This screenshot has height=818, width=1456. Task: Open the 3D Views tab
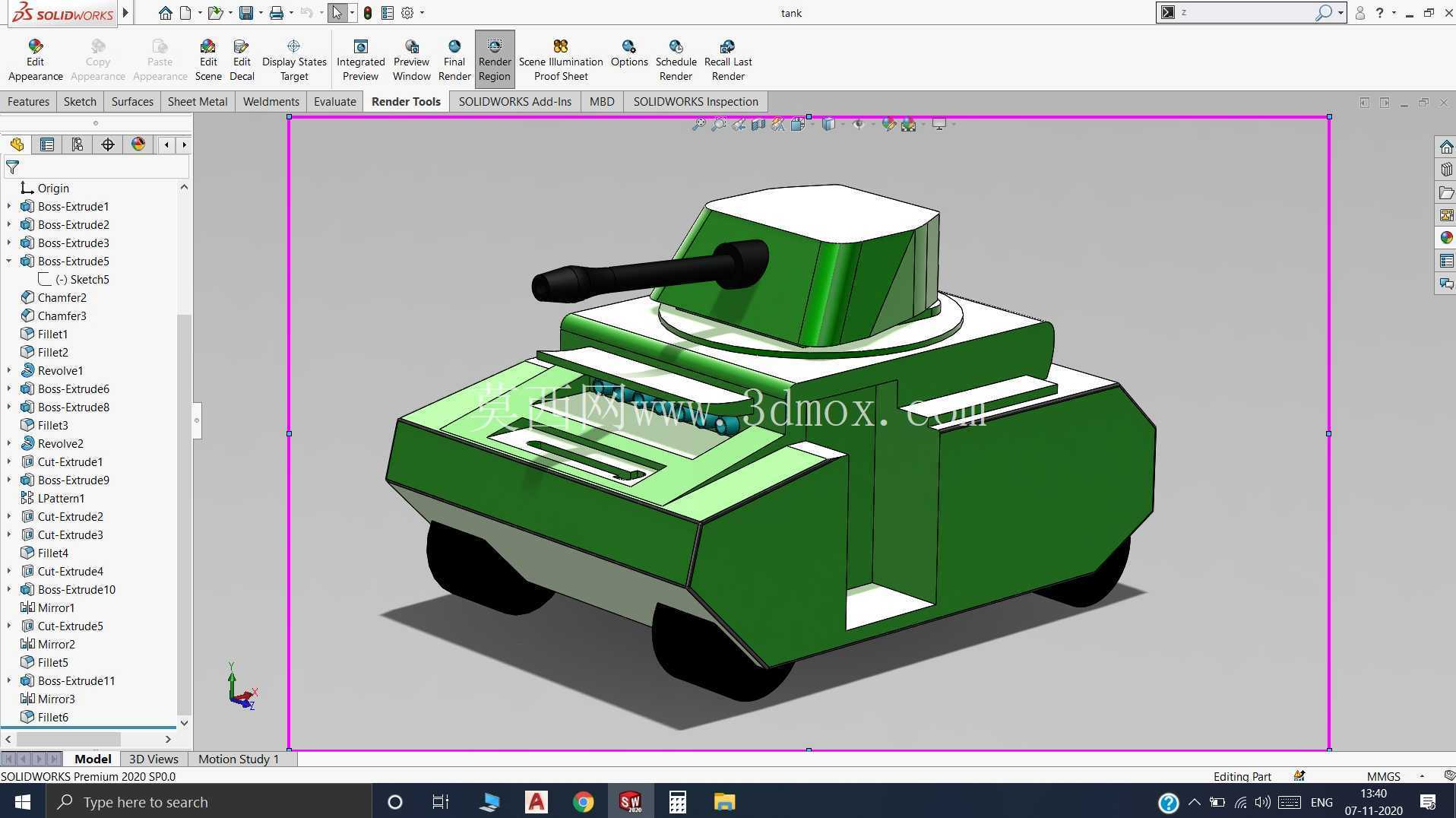[154, 759]
